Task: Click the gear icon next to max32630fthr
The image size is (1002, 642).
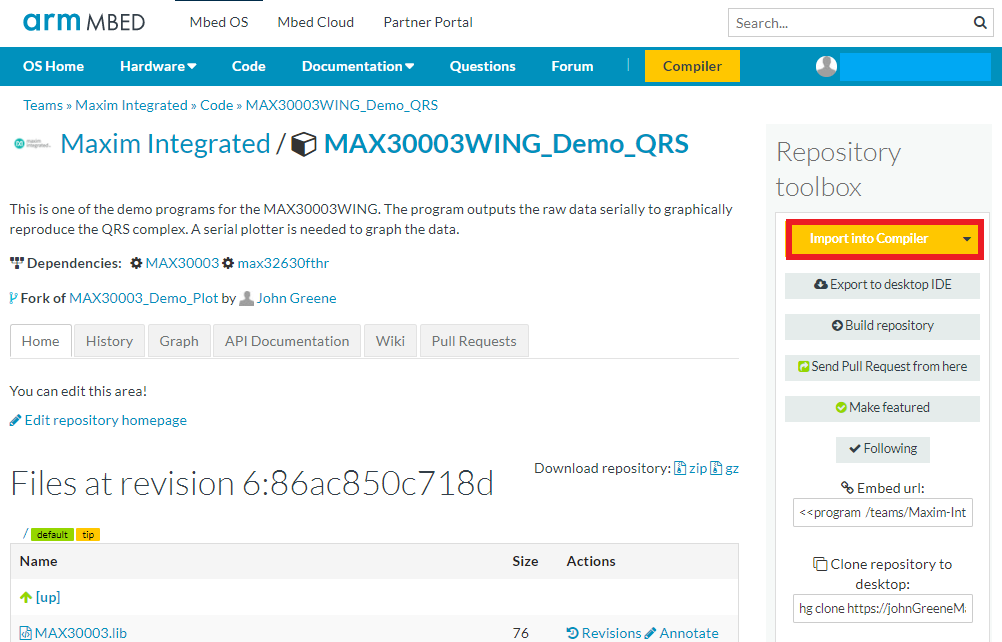Action: click(x=228, y=263)
